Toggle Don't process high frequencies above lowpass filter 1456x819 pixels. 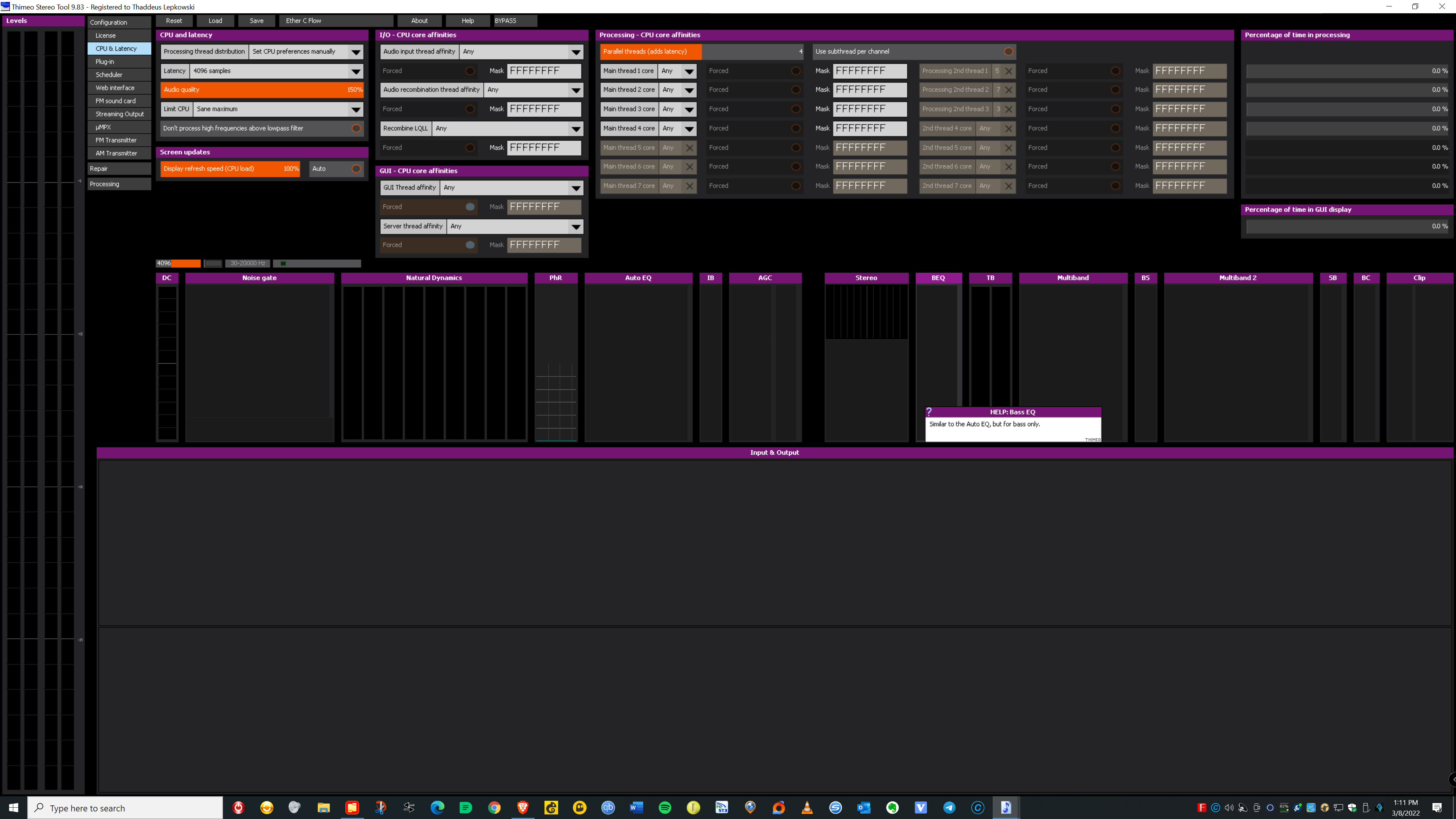coord(357,128)
